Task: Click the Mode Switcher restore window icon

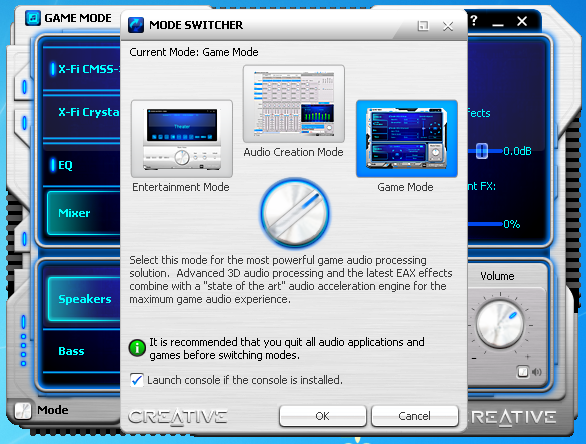Action: 423,26
